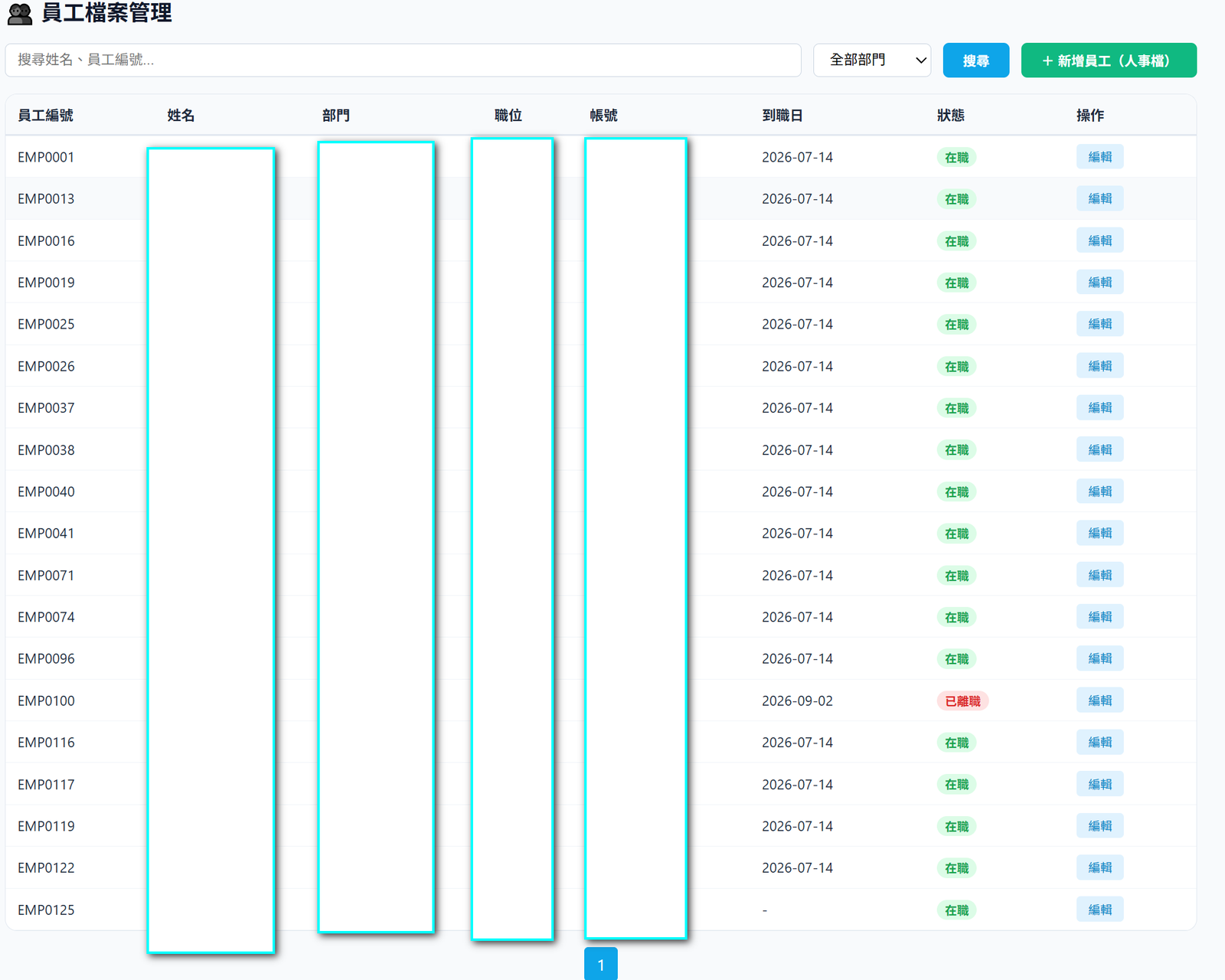1225x980 pixels.
Task: Edit employee EMP0125
Action: coord(1099,910)
